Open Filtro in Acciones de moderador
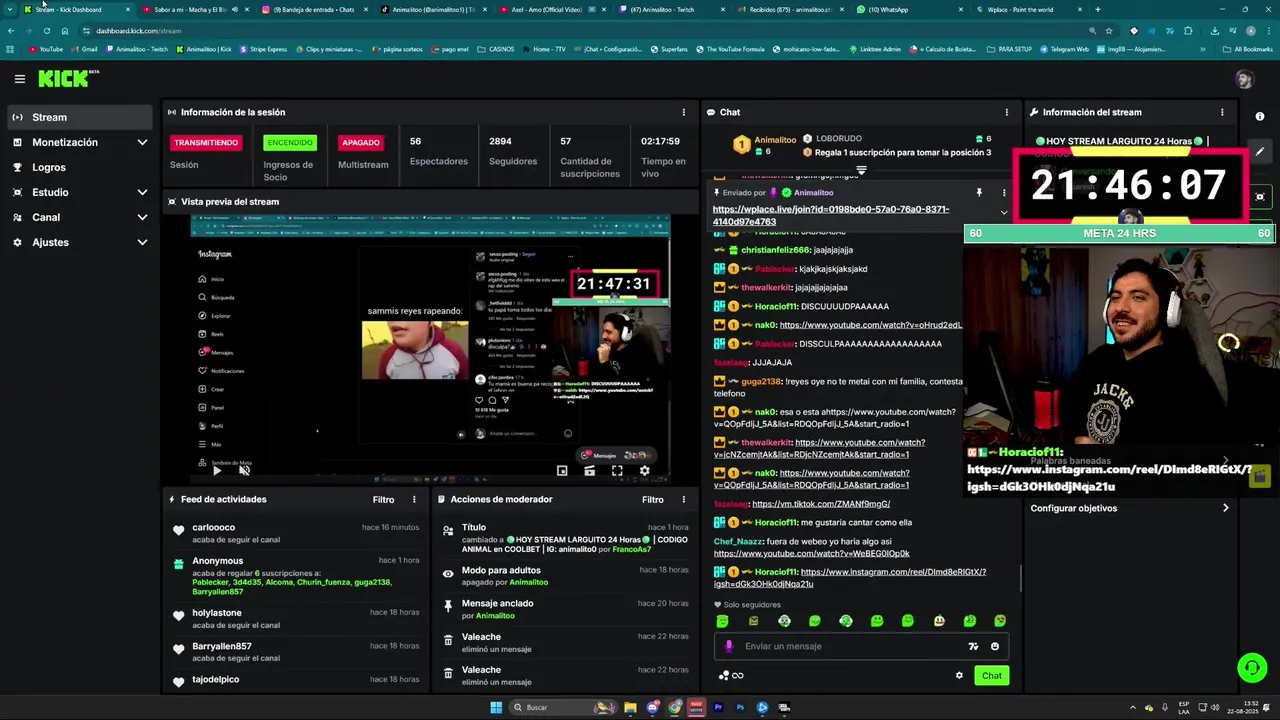This screenshot has height=720, width=1280. pos(653,499)
